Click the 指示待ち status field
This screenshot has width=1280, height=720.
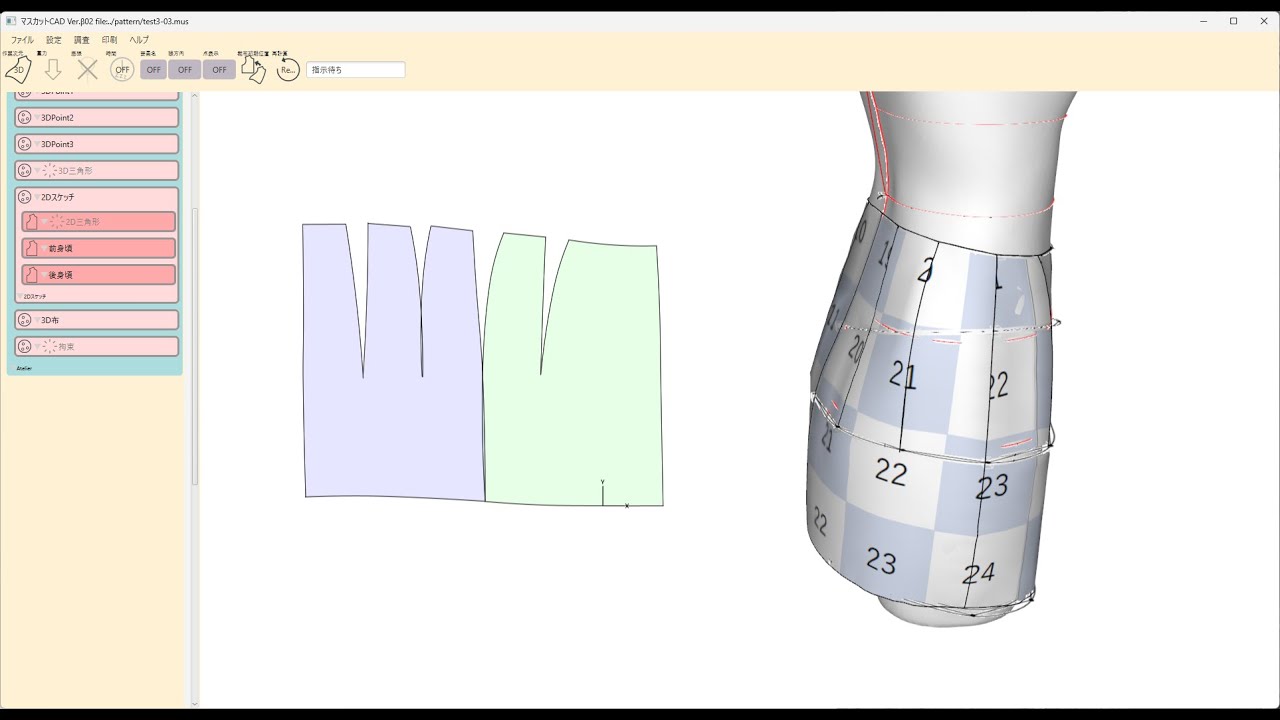pos(355,70)
